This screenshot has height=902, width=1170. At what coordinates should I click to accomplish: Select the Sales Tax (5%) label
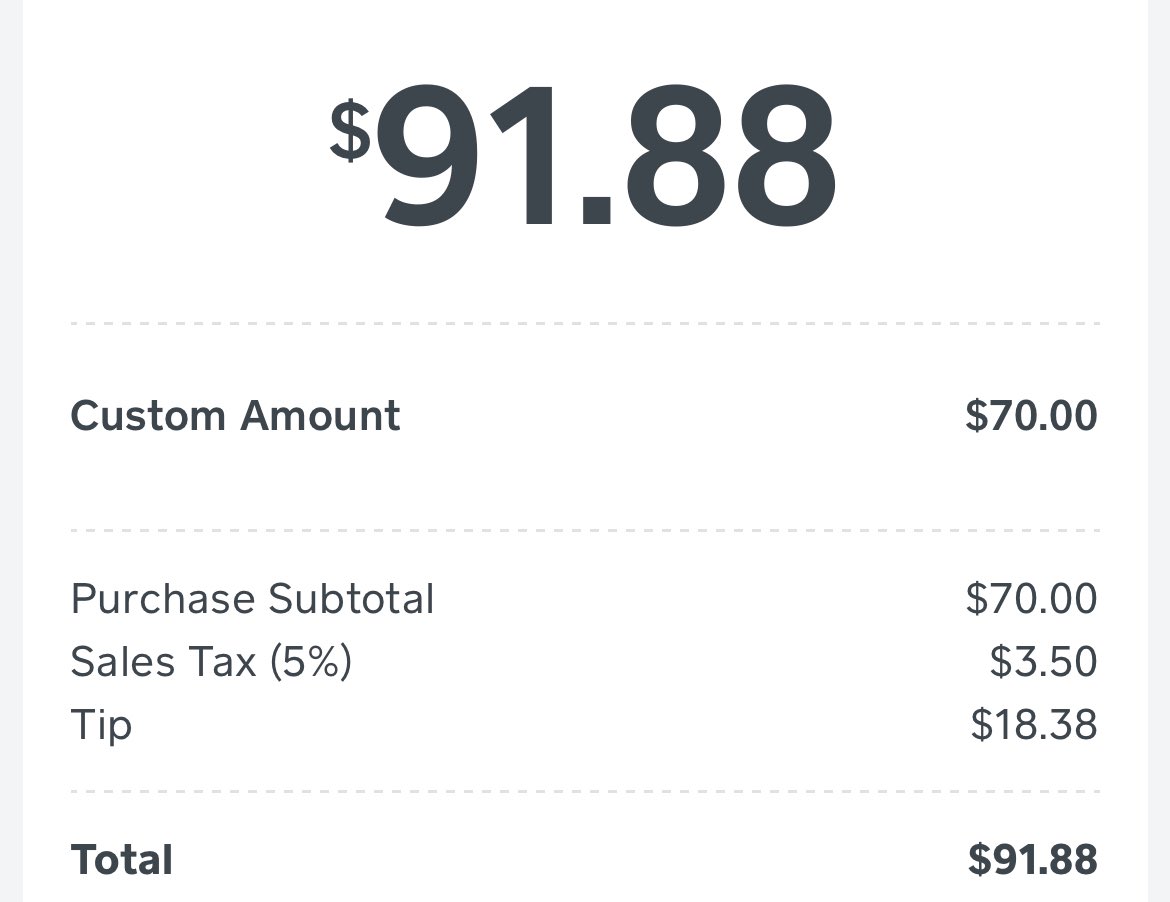coord(211,662)
